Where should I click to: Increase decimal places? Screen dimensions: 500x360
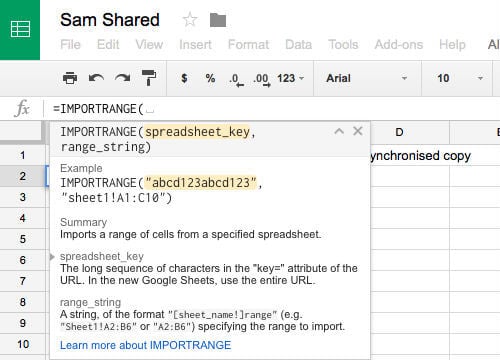tap(262, 80)
